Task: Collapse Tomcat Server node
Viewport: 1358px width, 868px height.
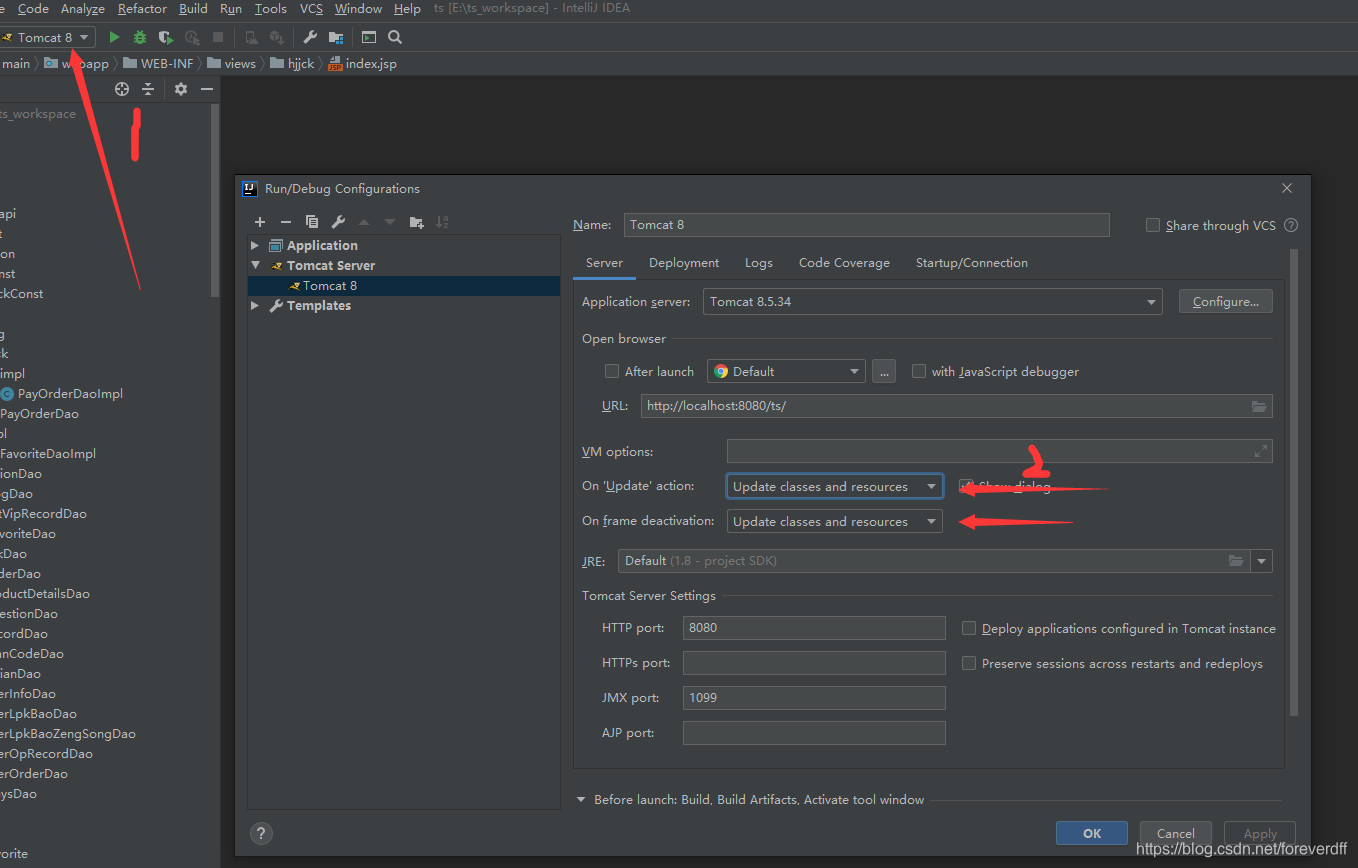Action: coord(255,265)
